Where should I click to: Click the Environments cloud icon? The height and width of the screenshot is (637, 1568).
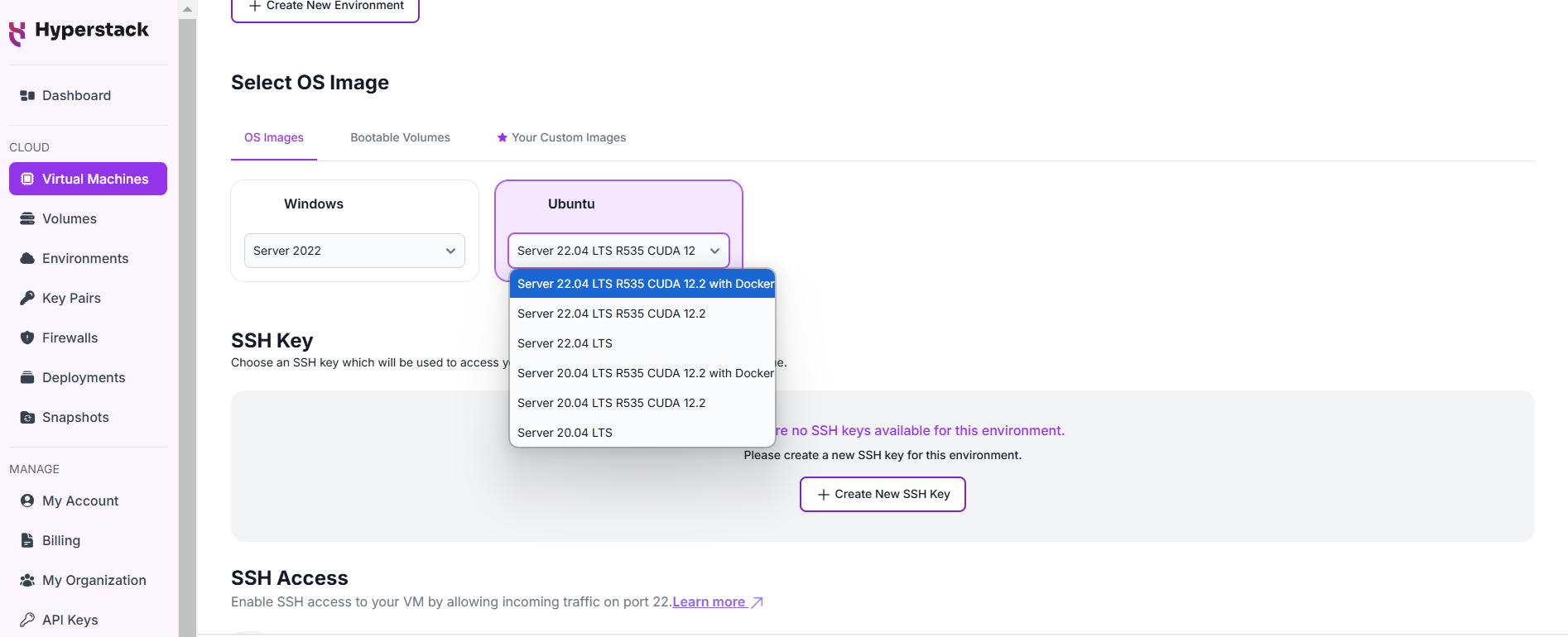point(27,258)
